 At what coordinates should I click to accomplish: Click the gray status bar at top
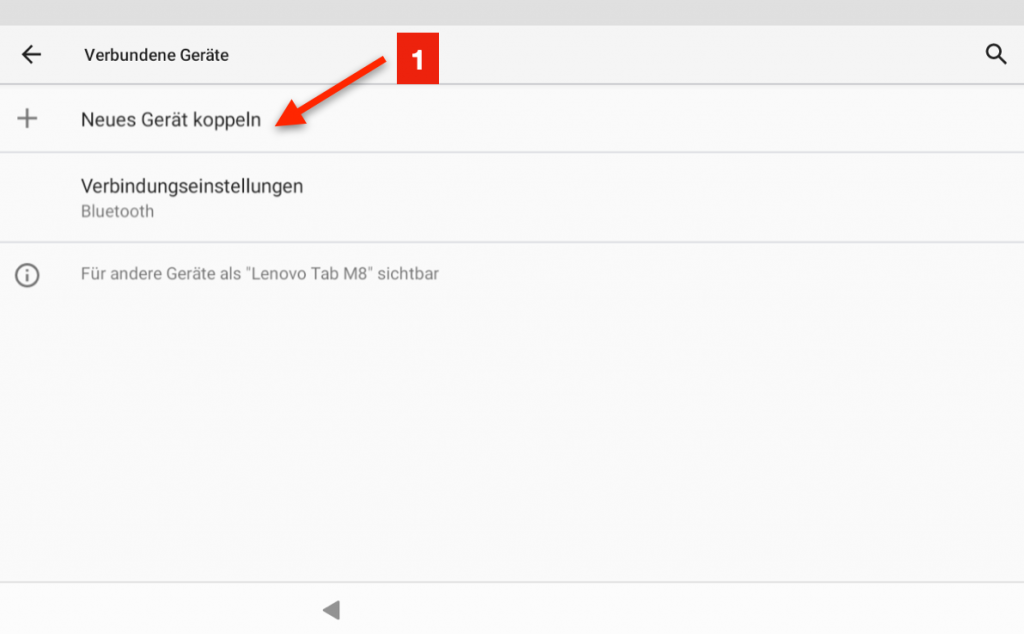pos(512,12)
